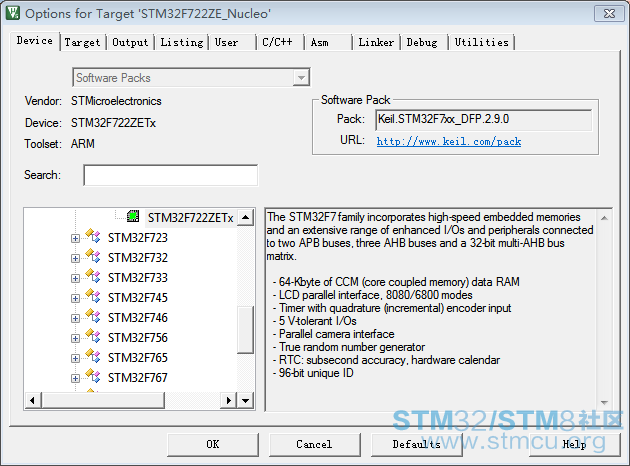Expand the STM32F756 tree node
Screen dimensions: 630x466
coord(75,339)
